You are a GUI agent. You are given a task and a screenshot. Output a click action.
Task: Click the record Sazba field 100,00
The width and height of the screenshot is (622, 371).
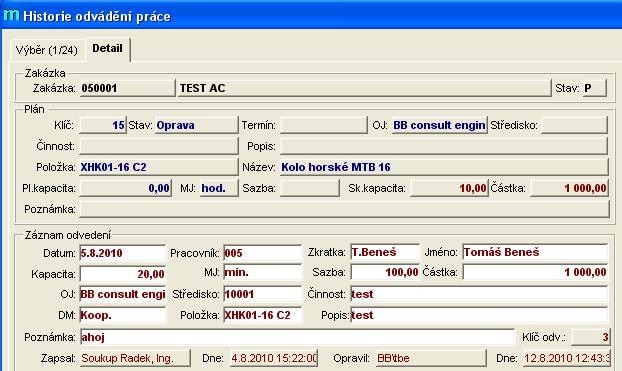[385, 272]
